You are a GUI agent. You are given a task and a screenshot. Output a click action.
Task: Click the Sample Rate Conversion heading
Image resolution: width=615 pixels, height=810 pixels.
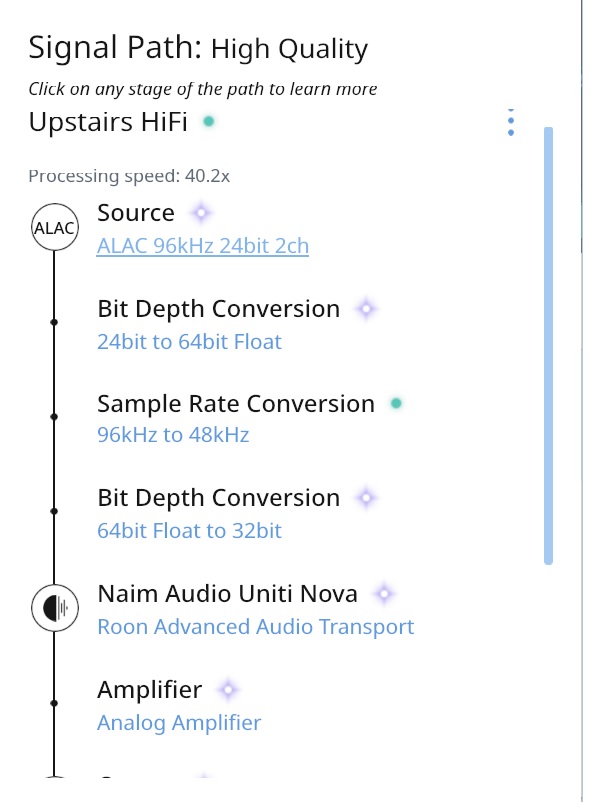click(x=236, y=403)
